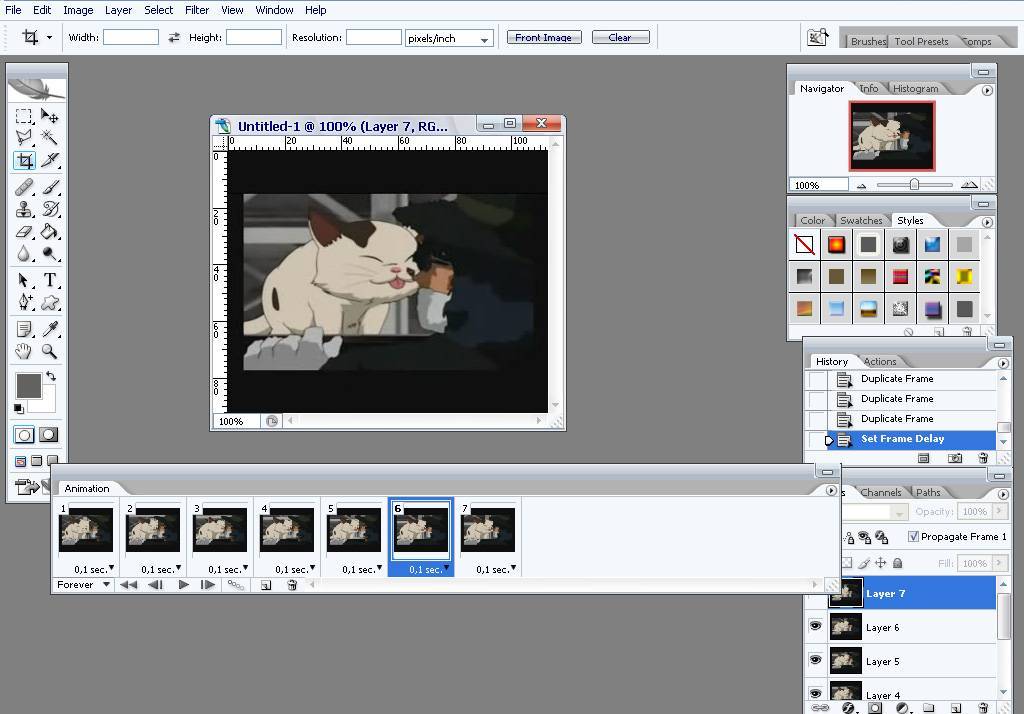Click the Front Image button
1024x714 pixels.
click(543, 38)
